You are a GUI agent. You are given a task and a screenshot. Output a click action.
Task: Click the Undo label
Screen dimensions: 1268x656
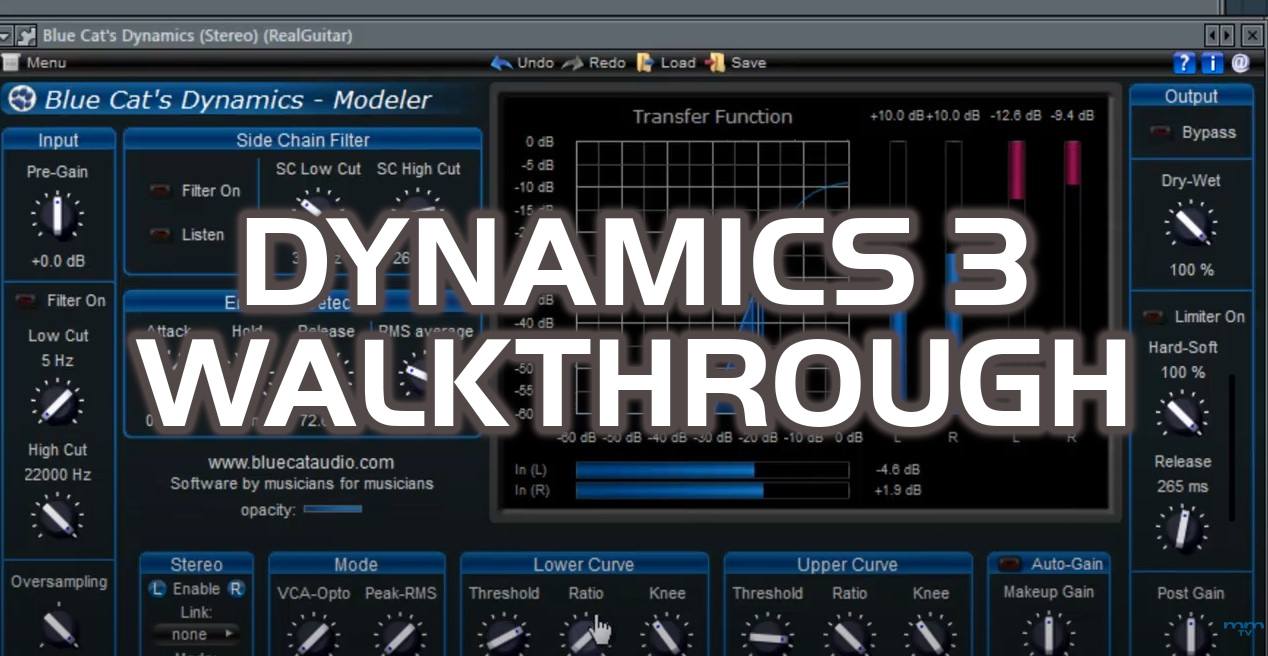[x=535, y=63]
